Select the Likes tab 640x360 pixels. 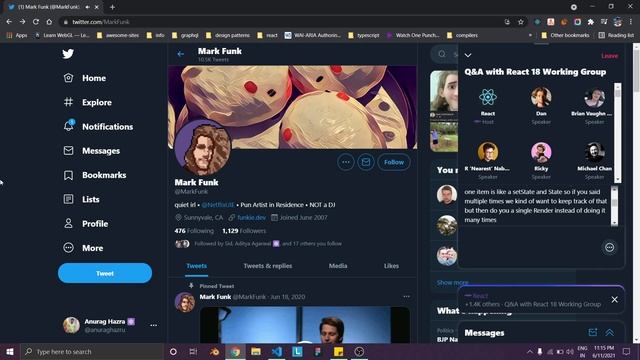391,266
